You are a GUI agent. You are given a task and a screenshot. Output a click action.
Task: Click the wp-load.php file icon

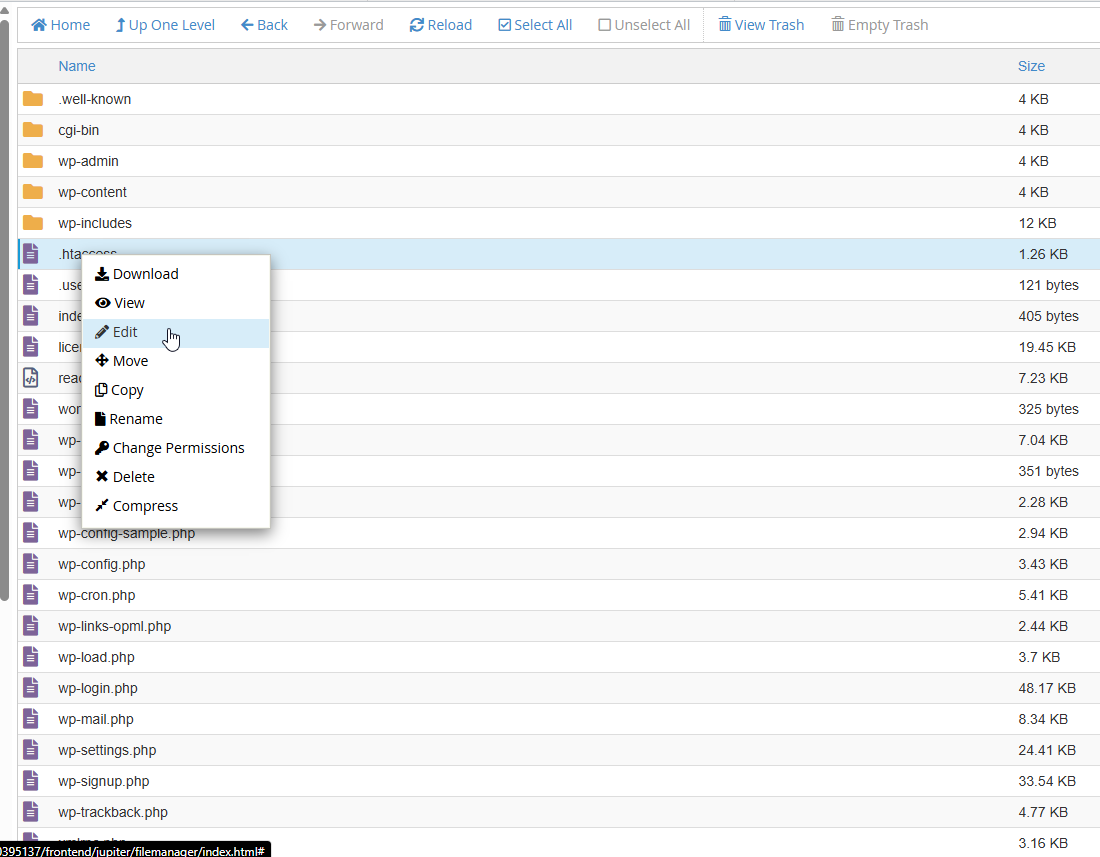pos(31,657)
